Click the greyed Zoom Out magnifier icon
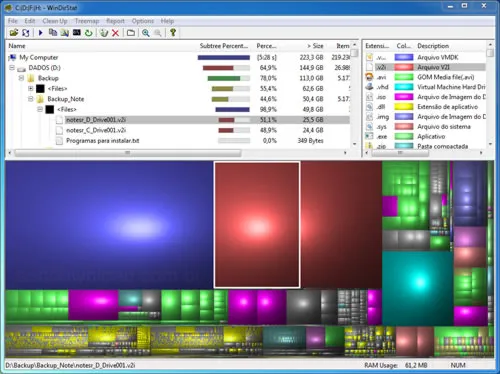500x374 pixels. coord(158,33)
